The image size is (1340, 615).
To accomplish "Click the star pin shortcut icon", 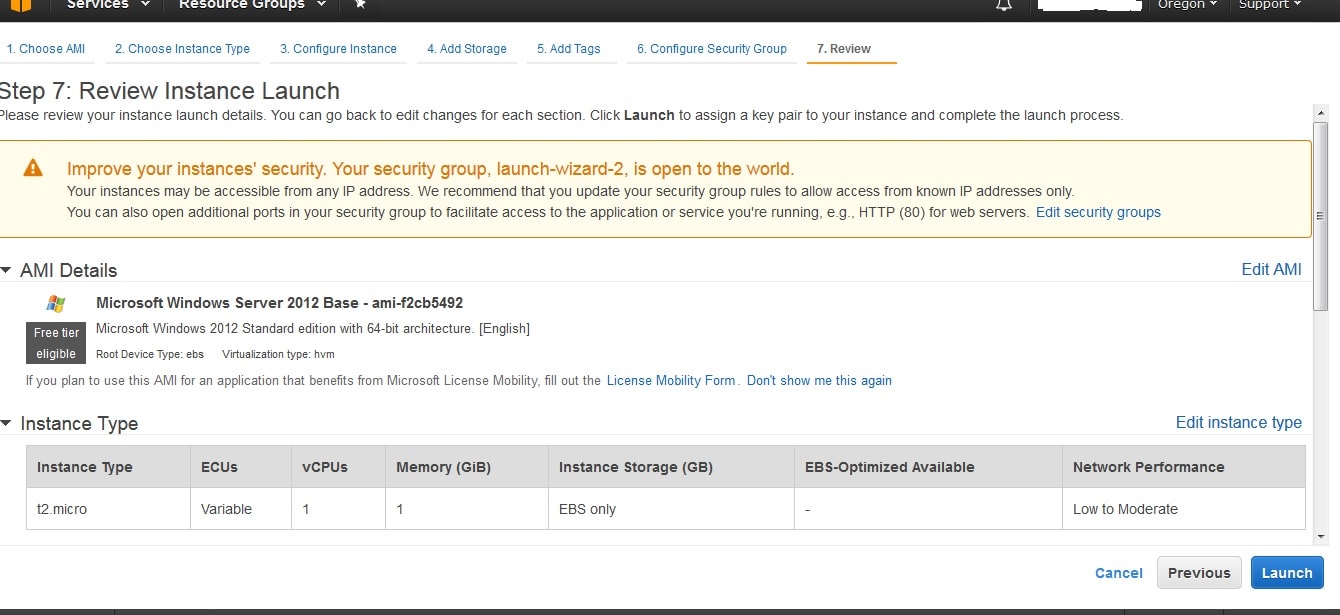I will pyautogui.click(x=360, y=5).
